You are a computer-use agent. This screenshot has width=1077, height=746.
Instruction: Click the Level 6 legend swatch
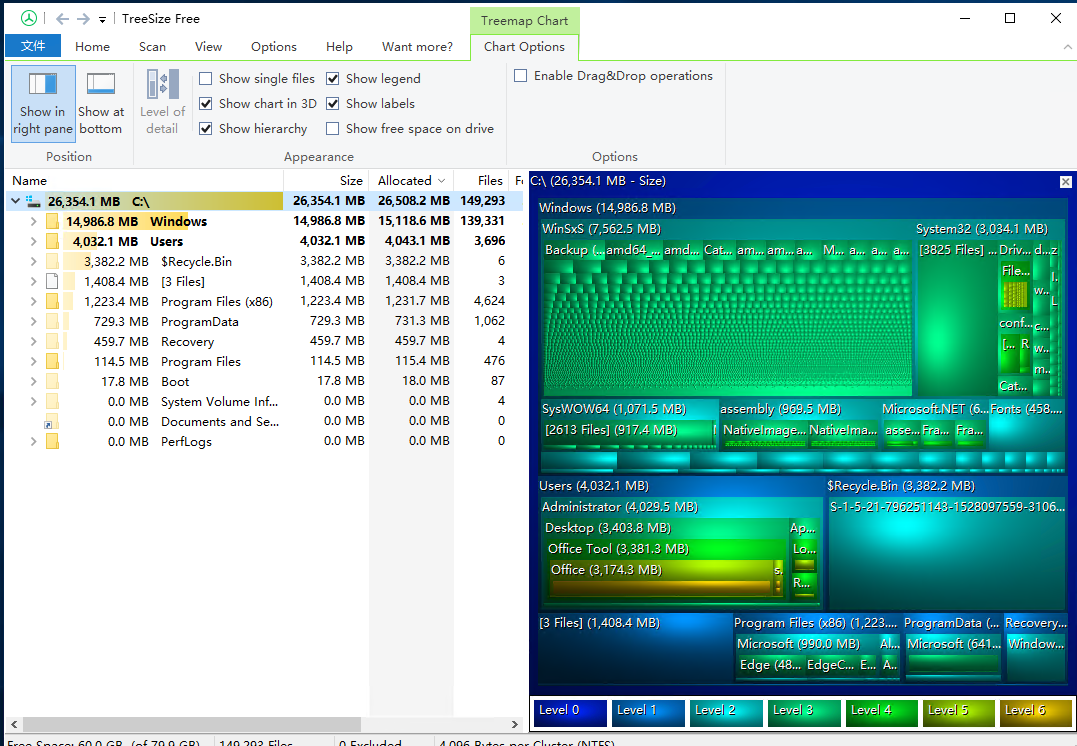pyautogui.click(x=1036, y=712)
